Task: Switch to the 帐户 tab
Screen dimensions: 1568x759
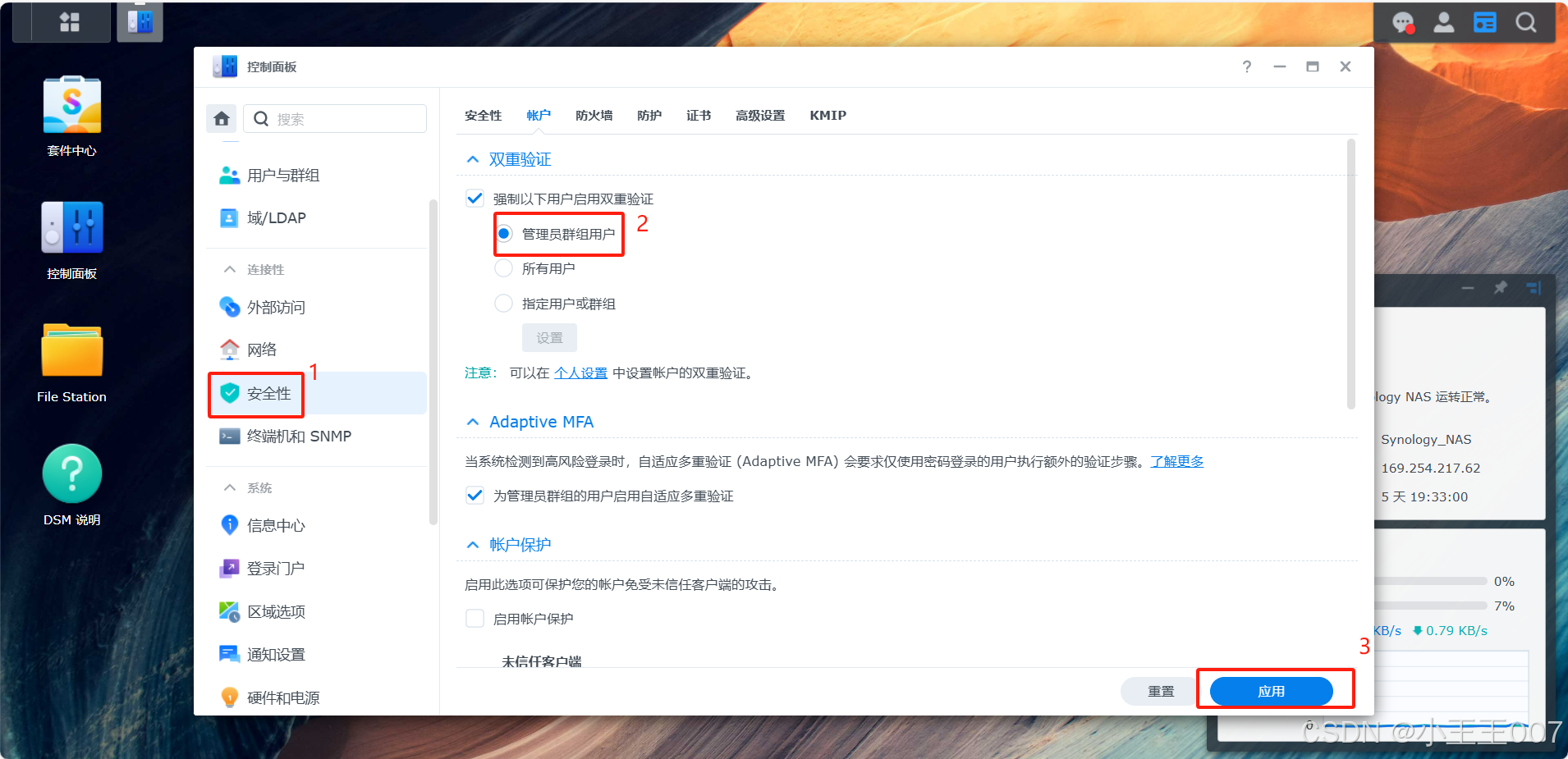Action: (x=539, y=116)
